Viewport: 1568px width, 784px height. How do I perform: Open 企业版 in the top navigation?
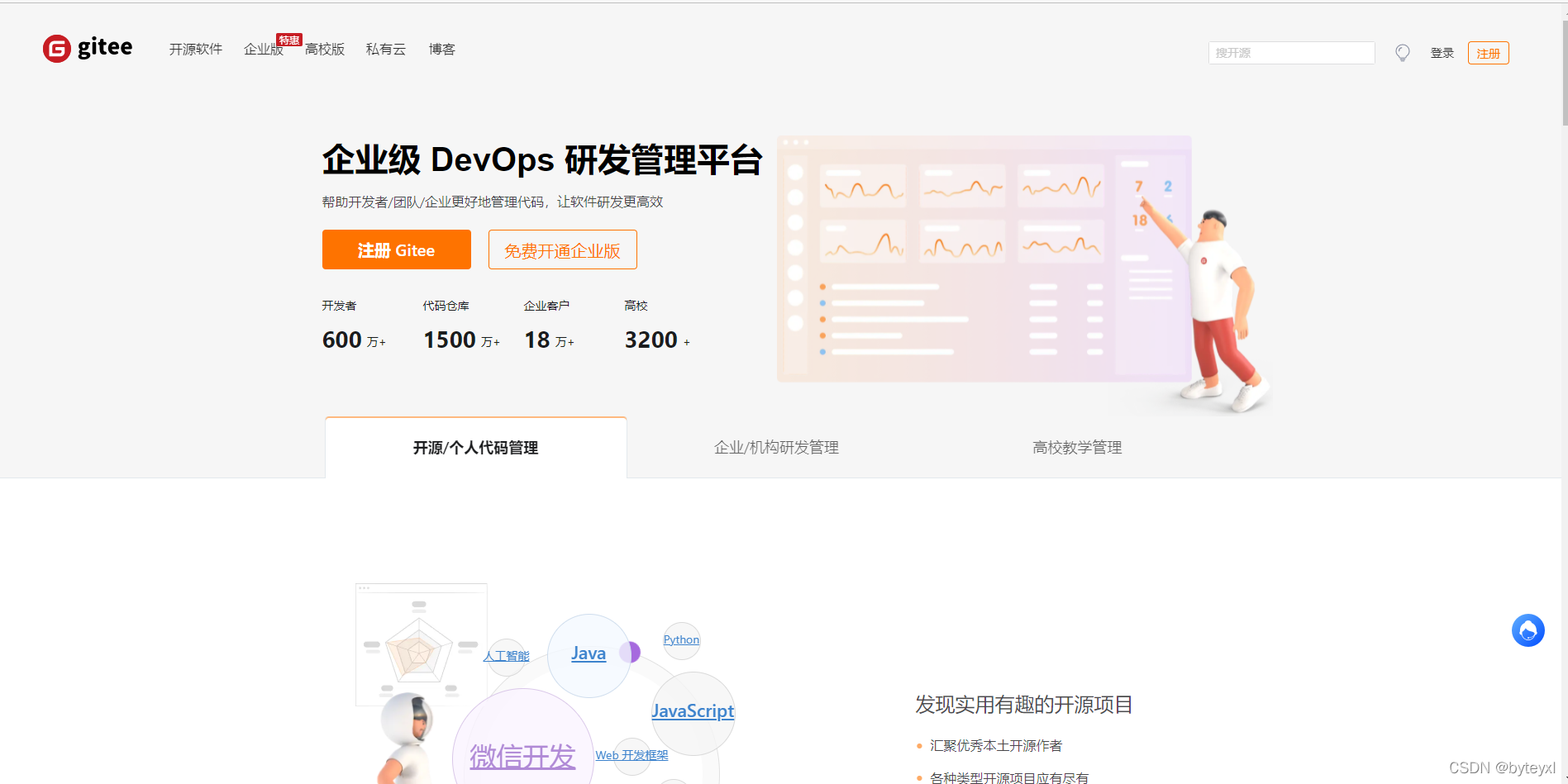[263, 50]
